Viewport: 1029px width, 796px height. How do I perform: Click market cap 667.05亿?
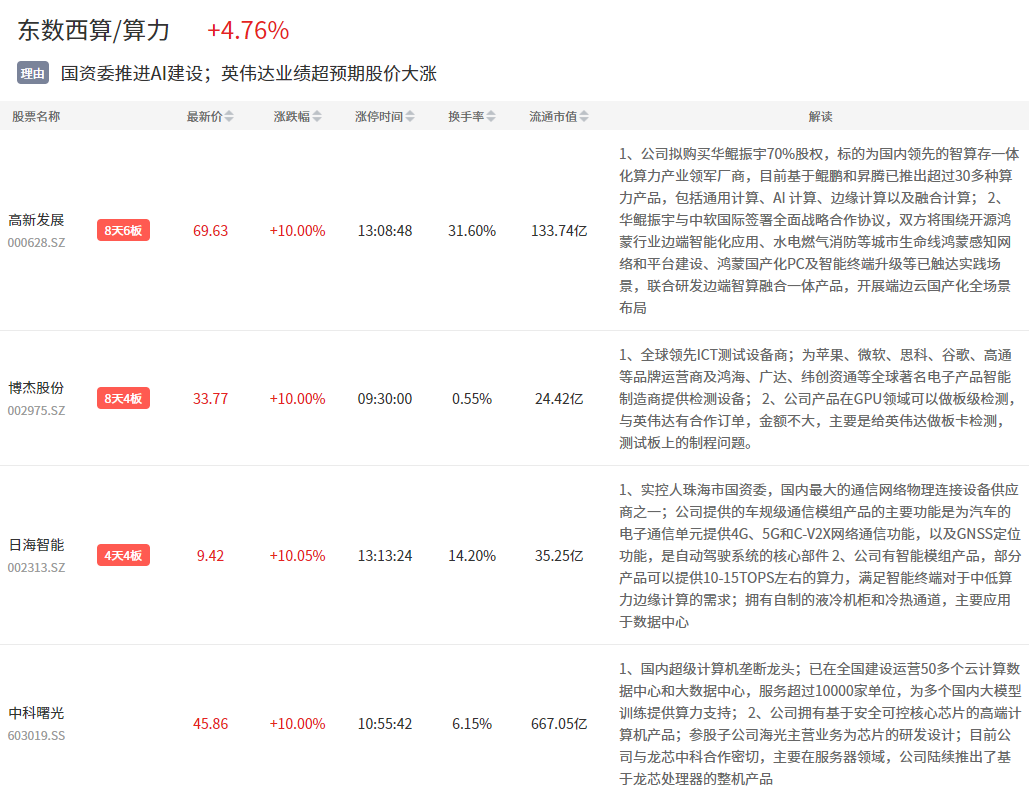(559, 724)
